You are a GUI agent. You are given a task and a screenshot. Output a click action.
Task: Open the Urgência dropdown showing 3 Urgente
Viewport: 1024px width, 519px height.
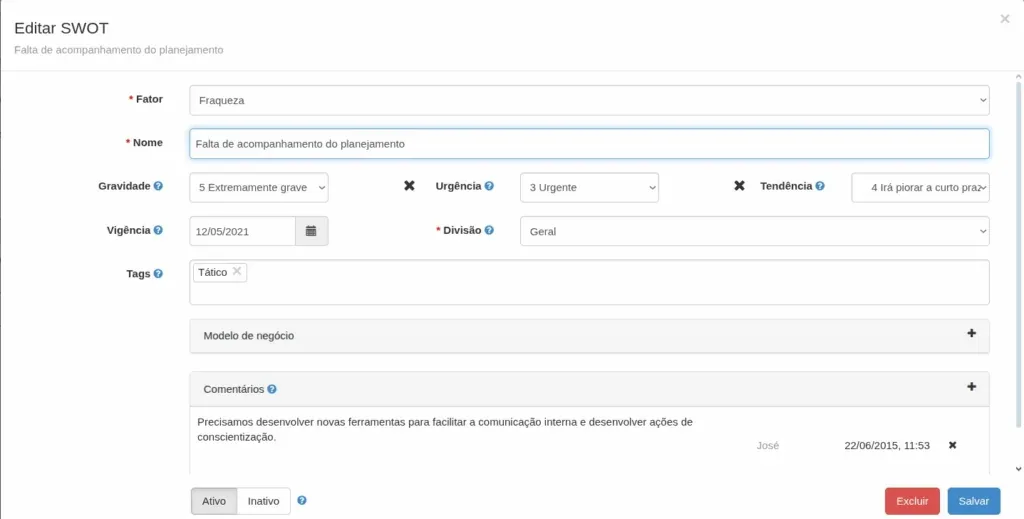(x=589, y=187)
